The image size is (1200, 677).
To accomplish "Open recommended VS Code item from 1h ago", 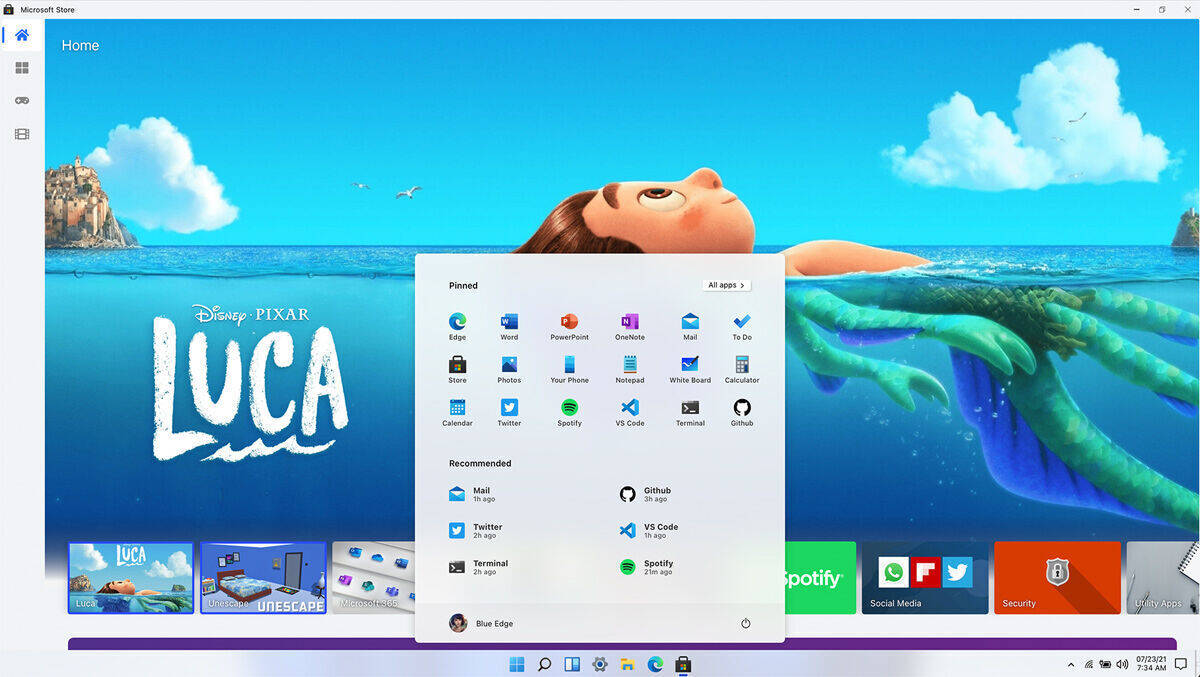I will (649, 530).
